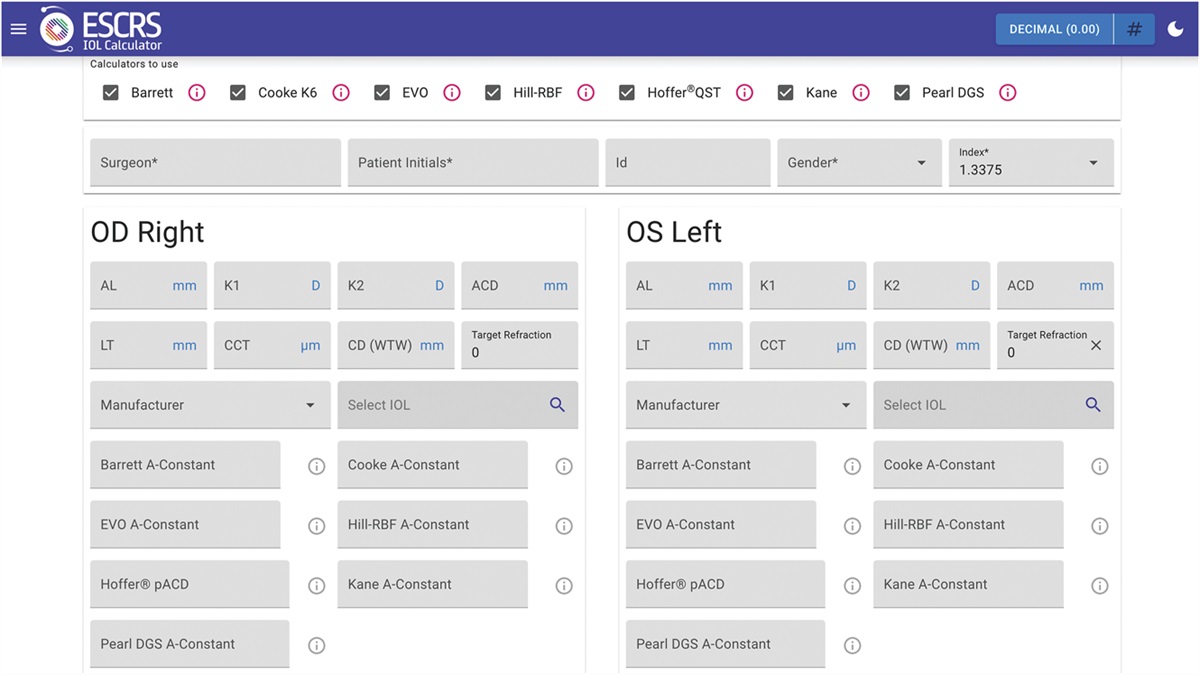Clear the OS Left Target Refraction value
Image resolution: width=1200 pixels, height=675 pixels.
(1096, 345)
